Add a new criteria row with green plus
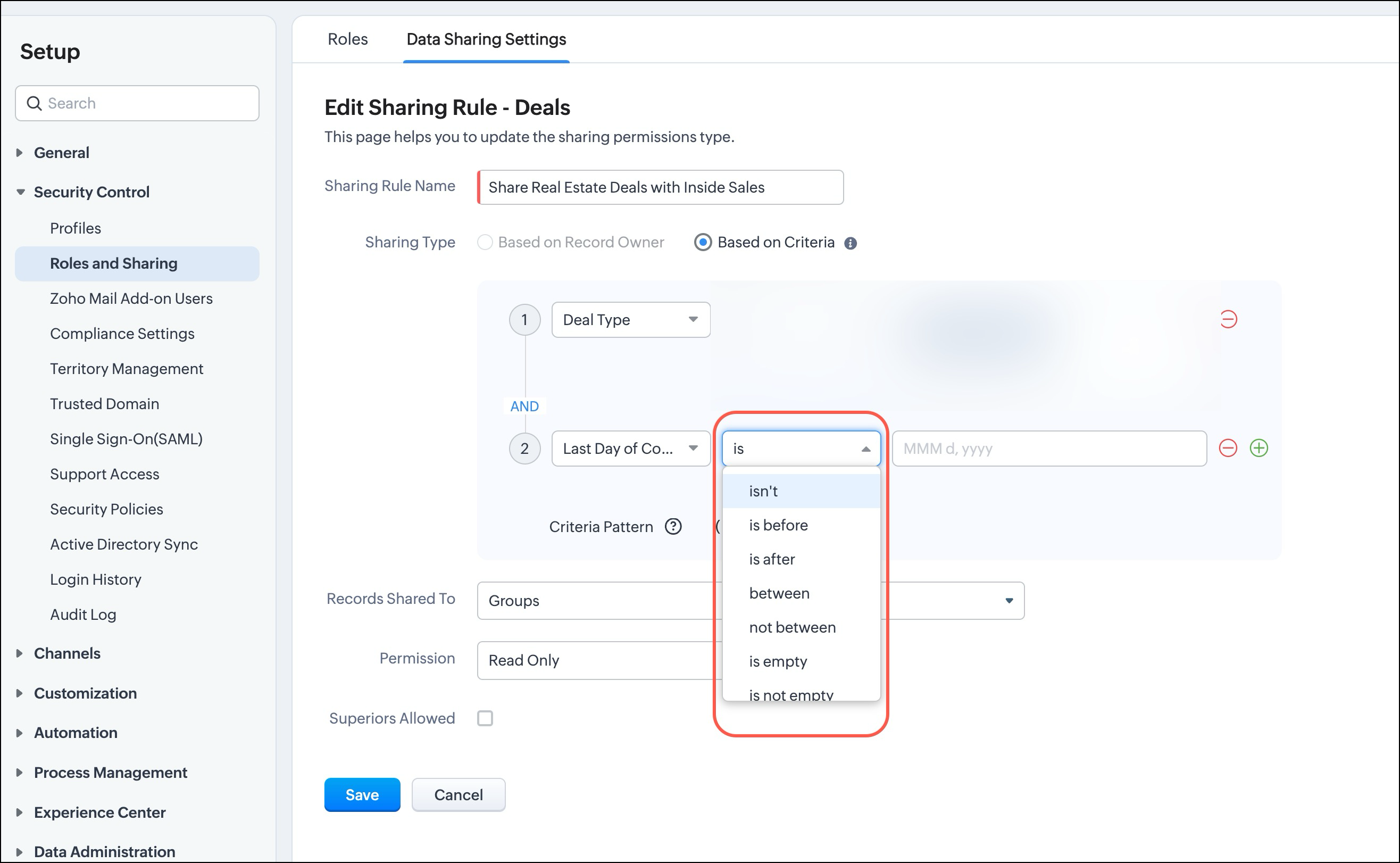Screen dimensions: 1400x863 click(x=1259, y=448)
